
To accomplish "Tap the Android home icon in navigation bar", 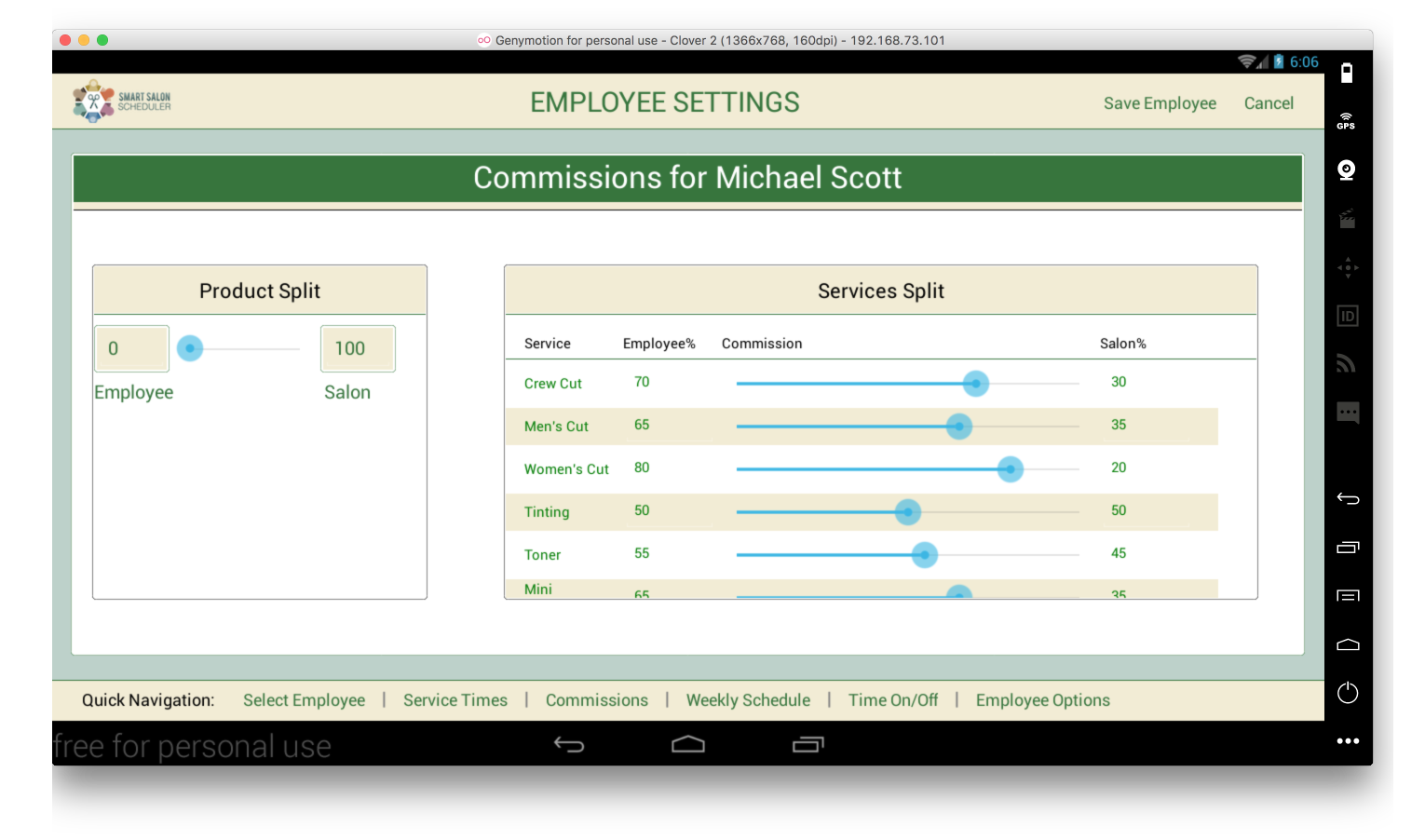I will point(688,744).
